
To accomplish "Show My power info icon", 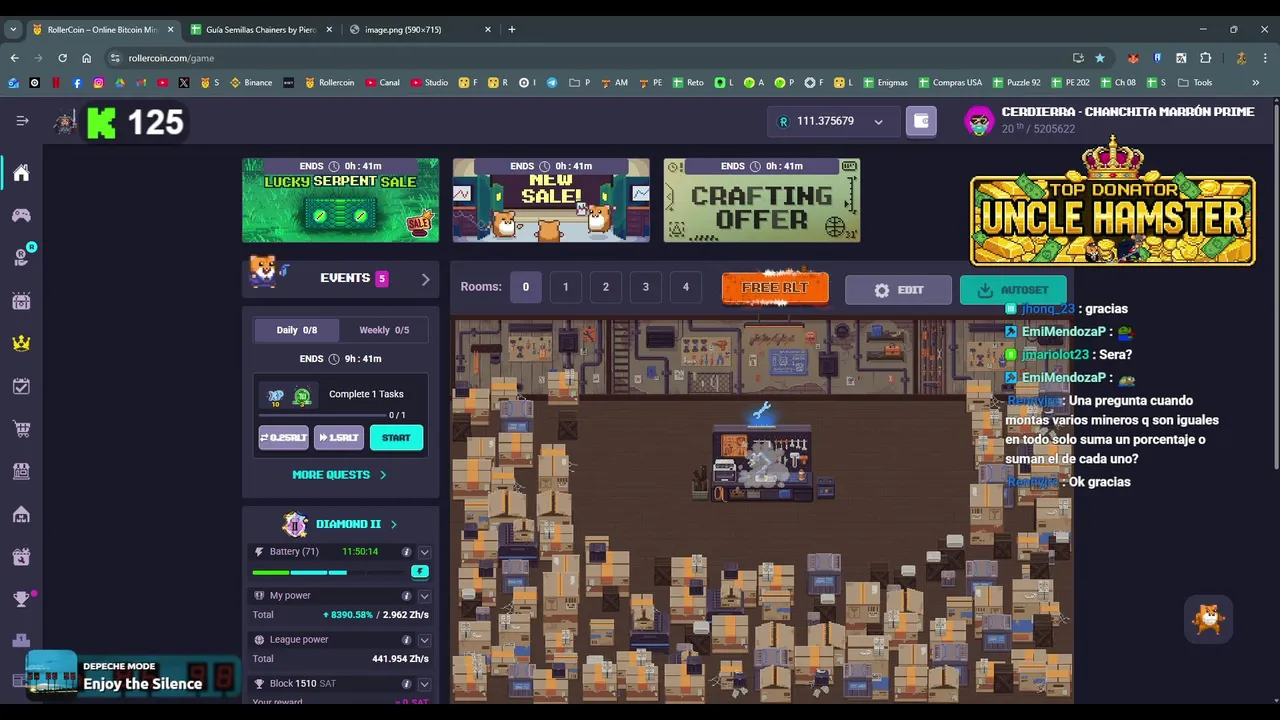I will (x=406, y=596).
